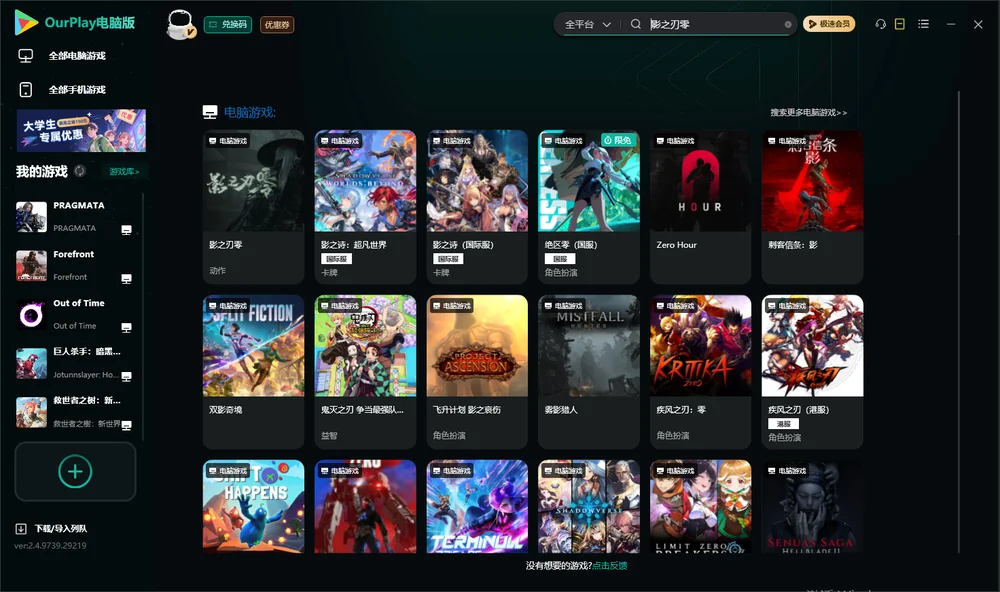The width and height of the screenshot is (1000, 592).
Task: Select 巨人杀手 Jotunnslayer in my games
Action: click(75, 363)
